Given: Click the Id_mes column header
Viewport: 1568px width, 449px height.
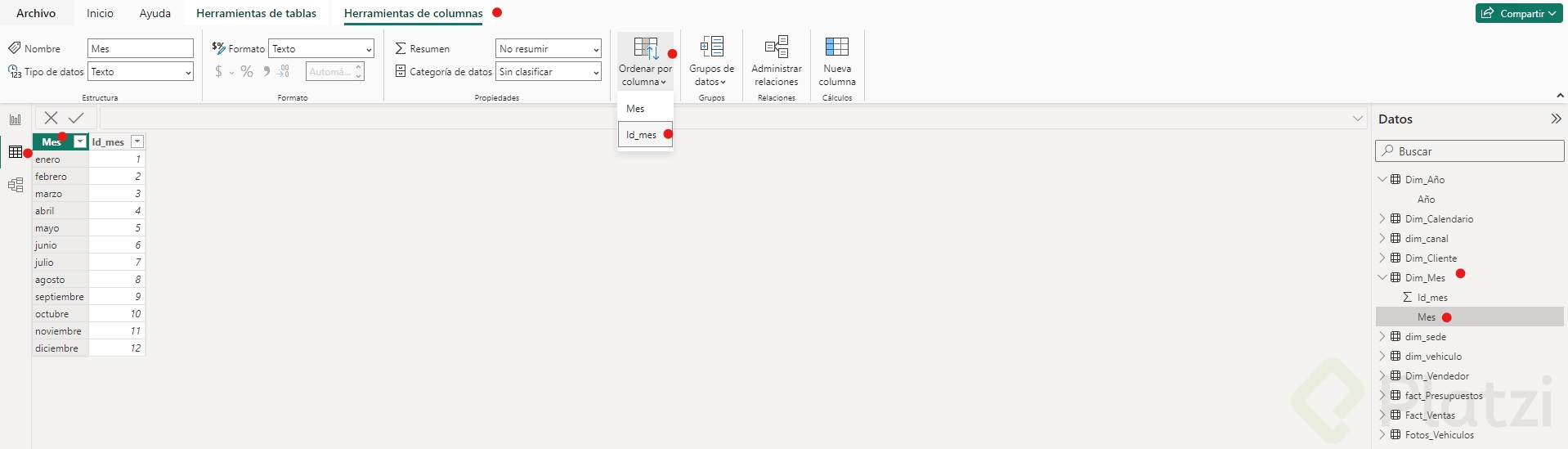Looking at the screenshot, I should click(x=108, y=142).
